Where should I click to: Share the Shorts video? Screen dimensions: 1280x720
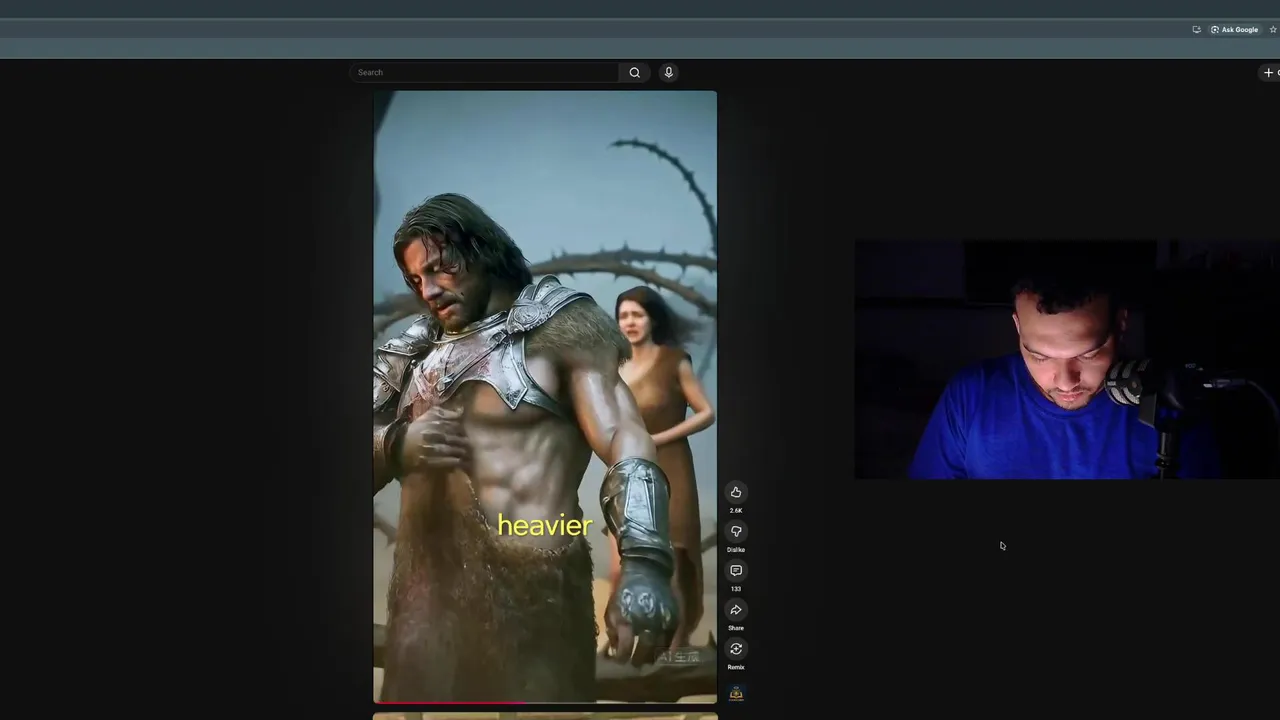(x=736, y=610)
